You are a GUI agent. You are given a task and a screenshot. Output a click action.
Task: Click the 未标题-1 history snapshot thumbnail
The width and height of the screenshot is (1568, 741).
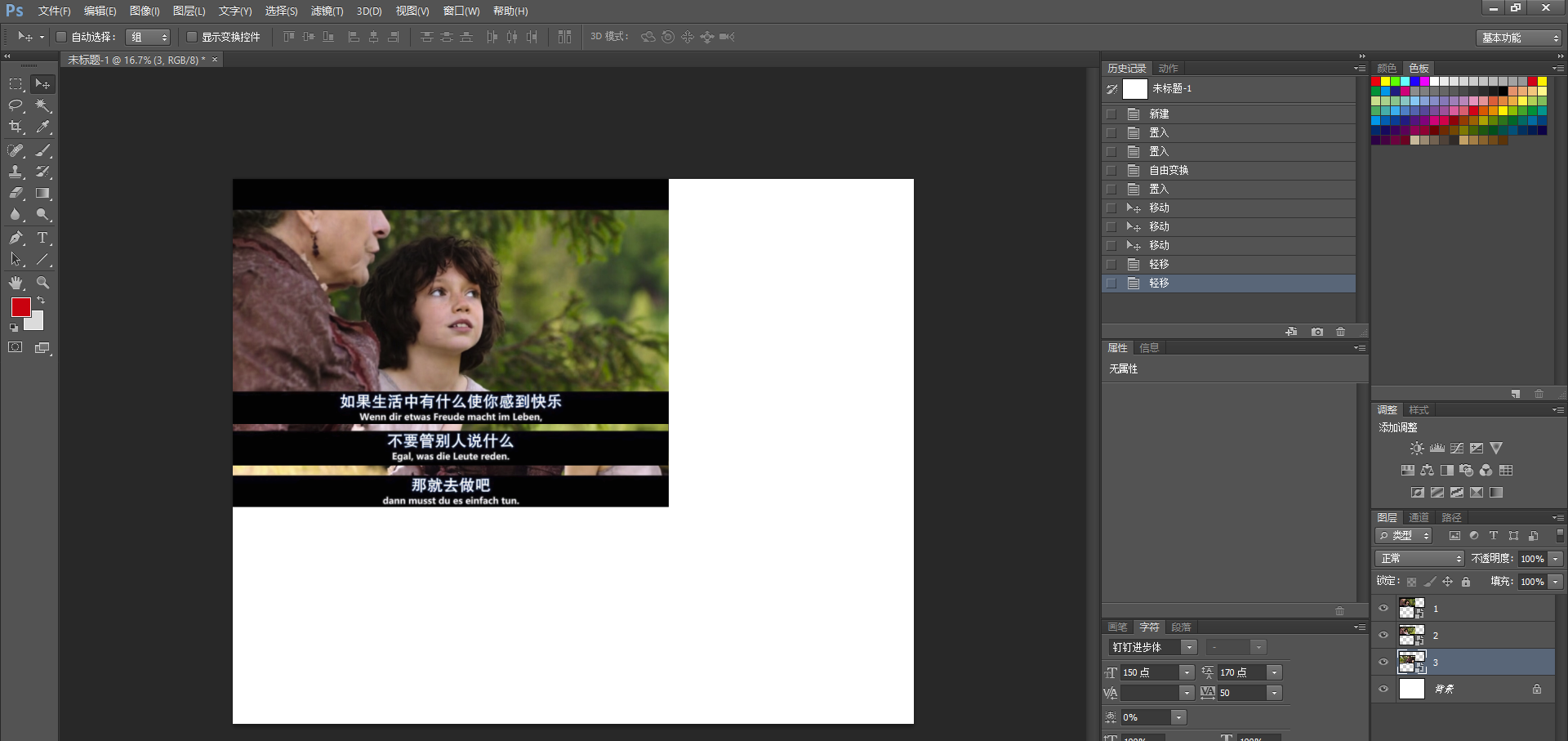click(1134, 89)
